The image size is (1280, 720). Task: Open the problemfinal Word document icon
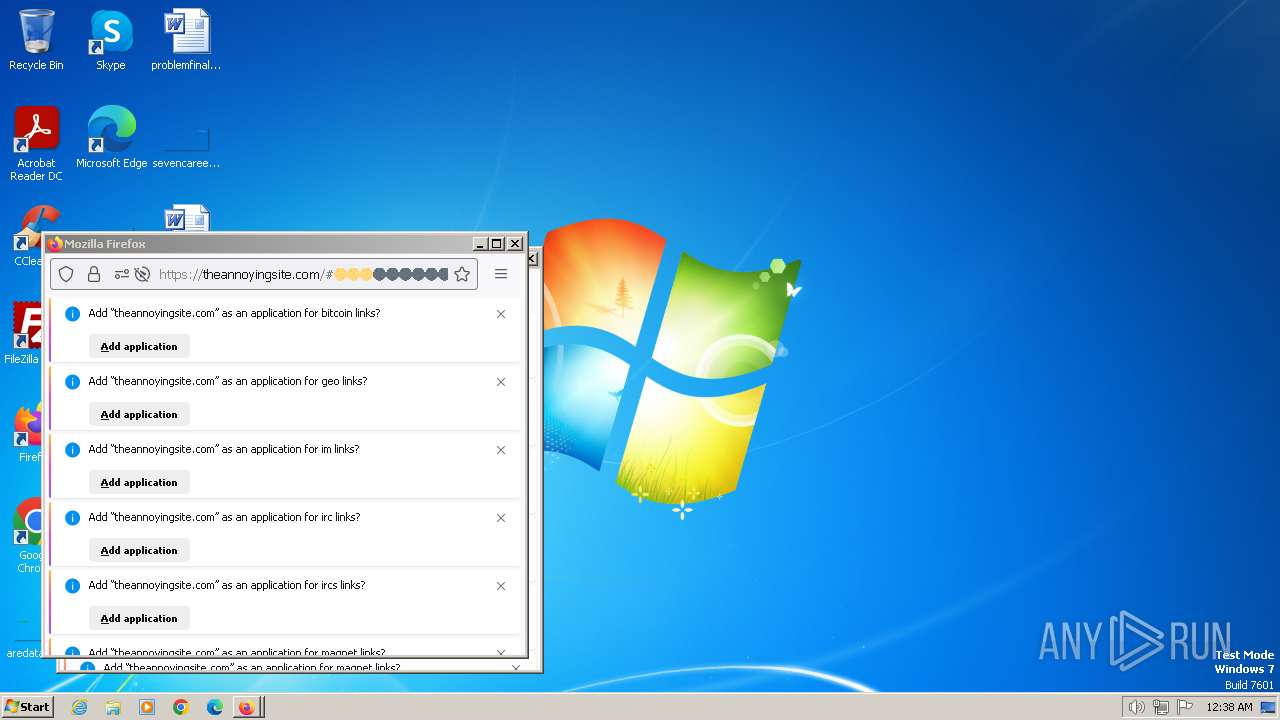pyautogui.click(x=186, y=40)
